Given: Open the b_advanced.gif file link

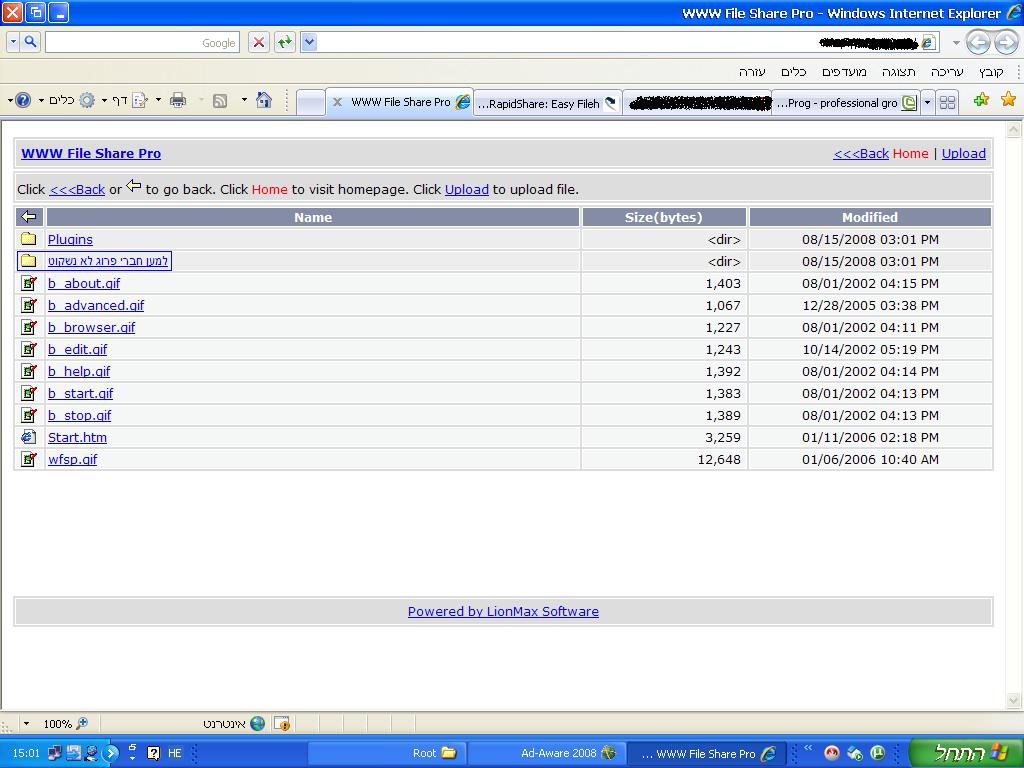Looking at the screenshot, I should point(95,305).
